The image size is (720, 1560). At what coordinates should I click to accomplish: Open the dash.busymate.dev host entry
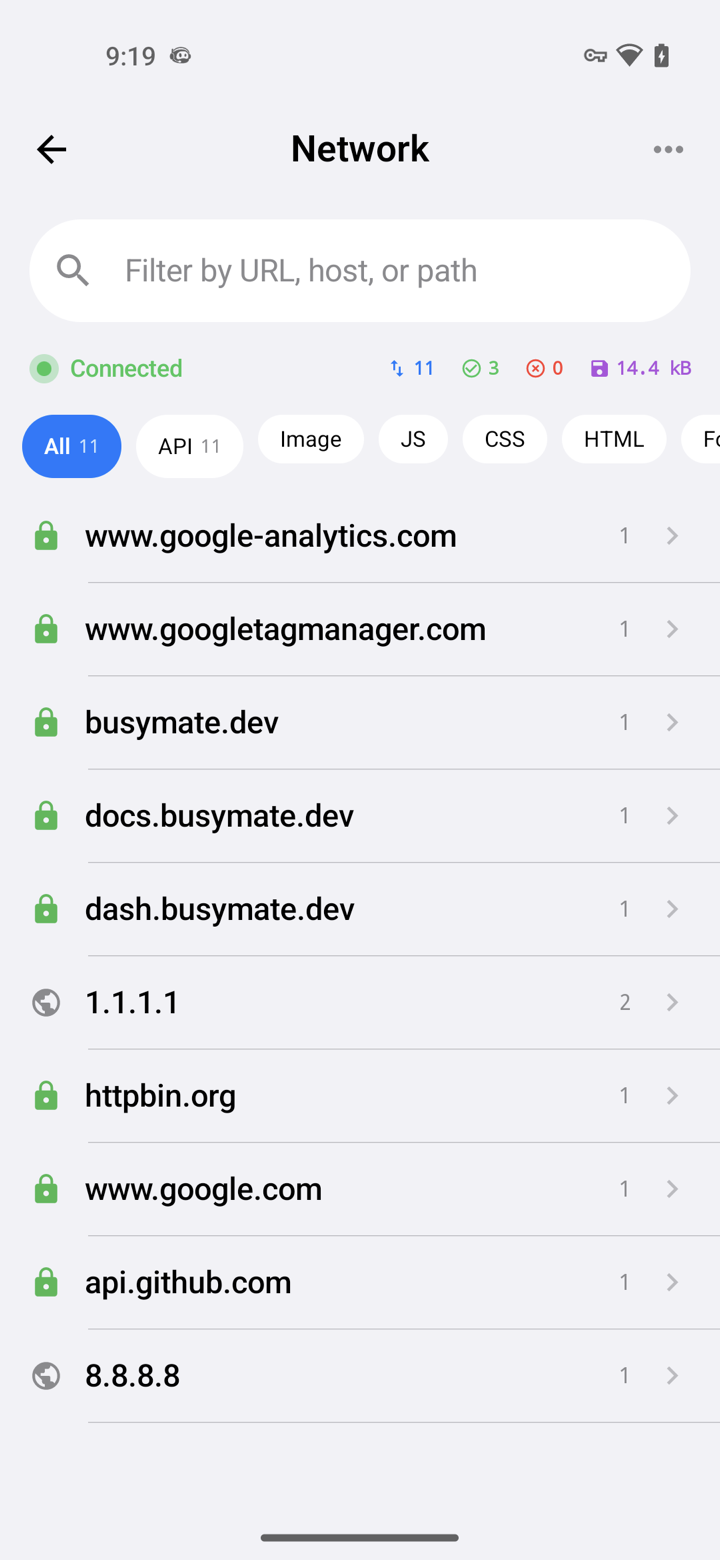click(x=360, y=909)
